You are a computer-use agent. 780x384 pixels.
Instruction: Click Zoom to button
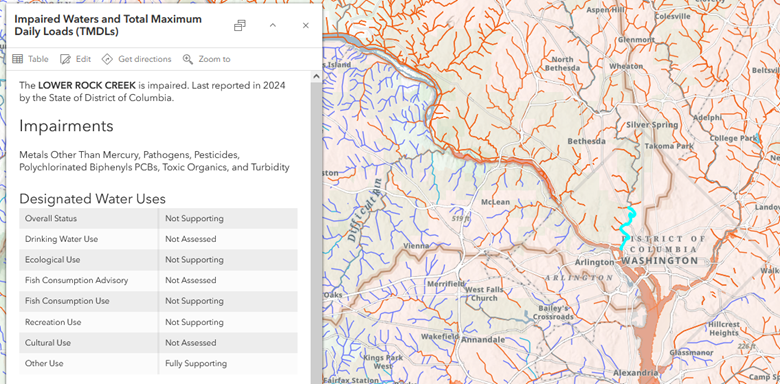pyautogui.click(x=206, y=59)
